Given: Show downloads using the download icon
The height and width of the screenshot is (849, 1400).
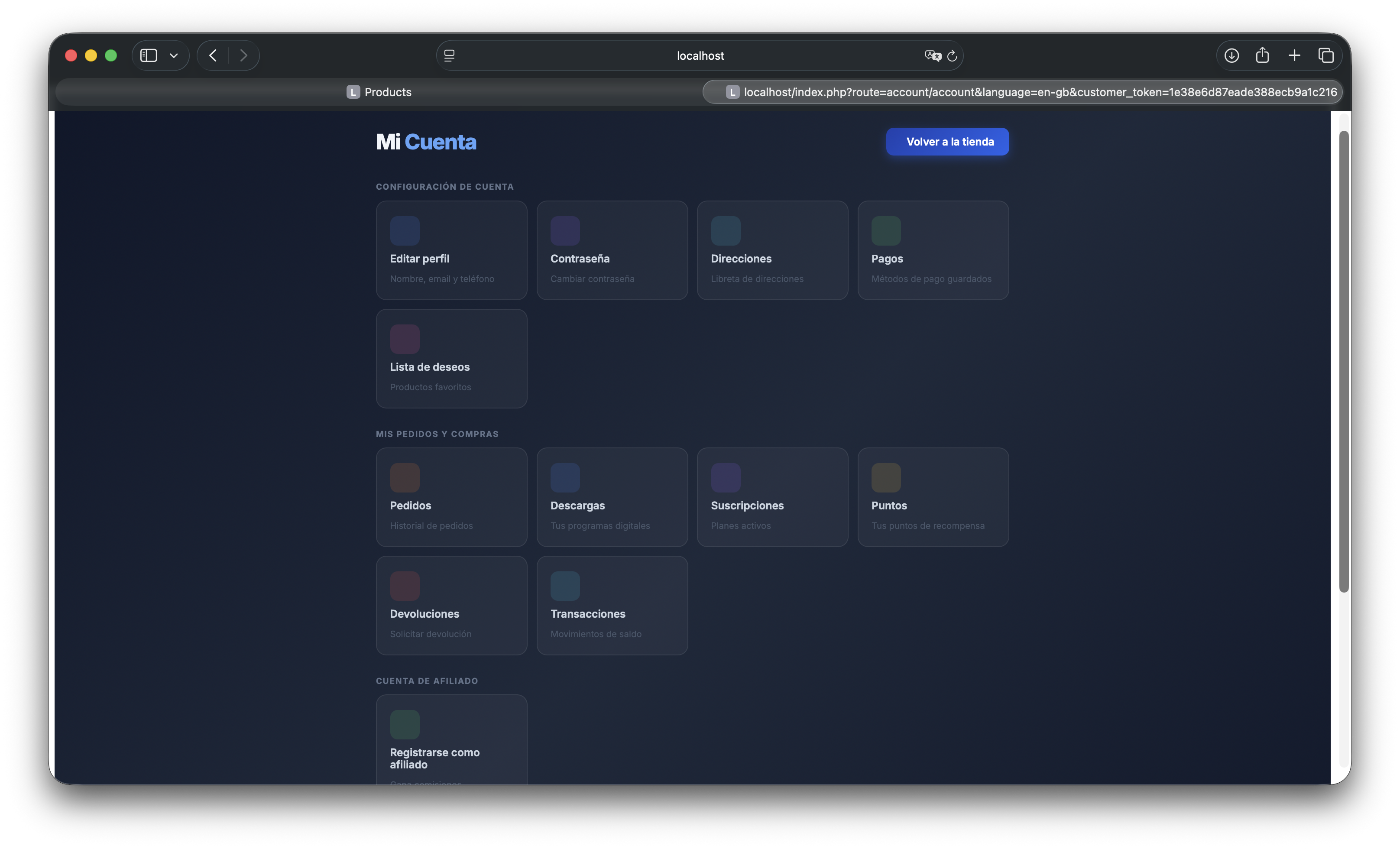Looking at the screenshot, I should point(1231,55).
